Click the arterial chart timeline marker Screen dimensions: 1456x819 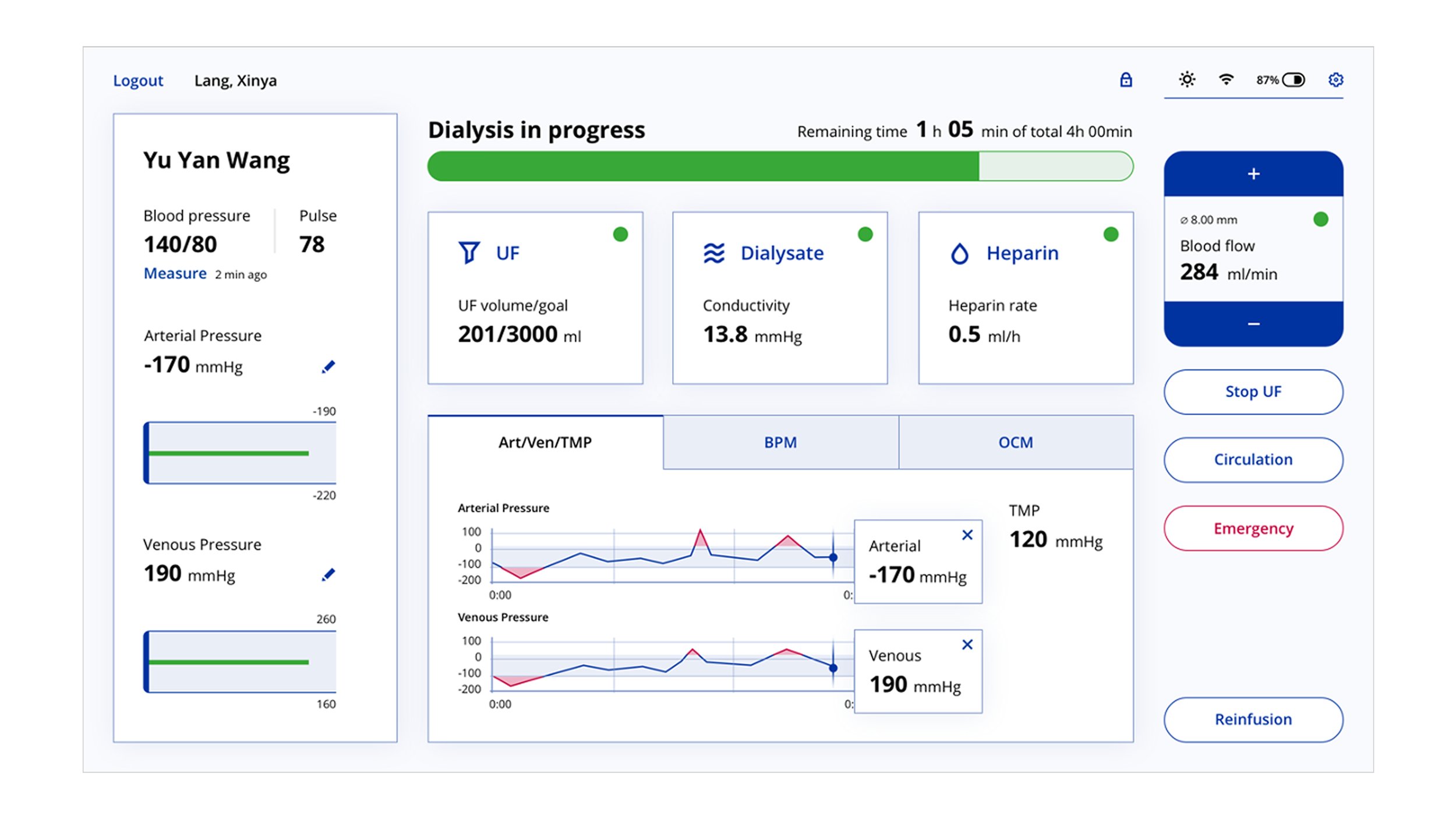click(833, 557)
